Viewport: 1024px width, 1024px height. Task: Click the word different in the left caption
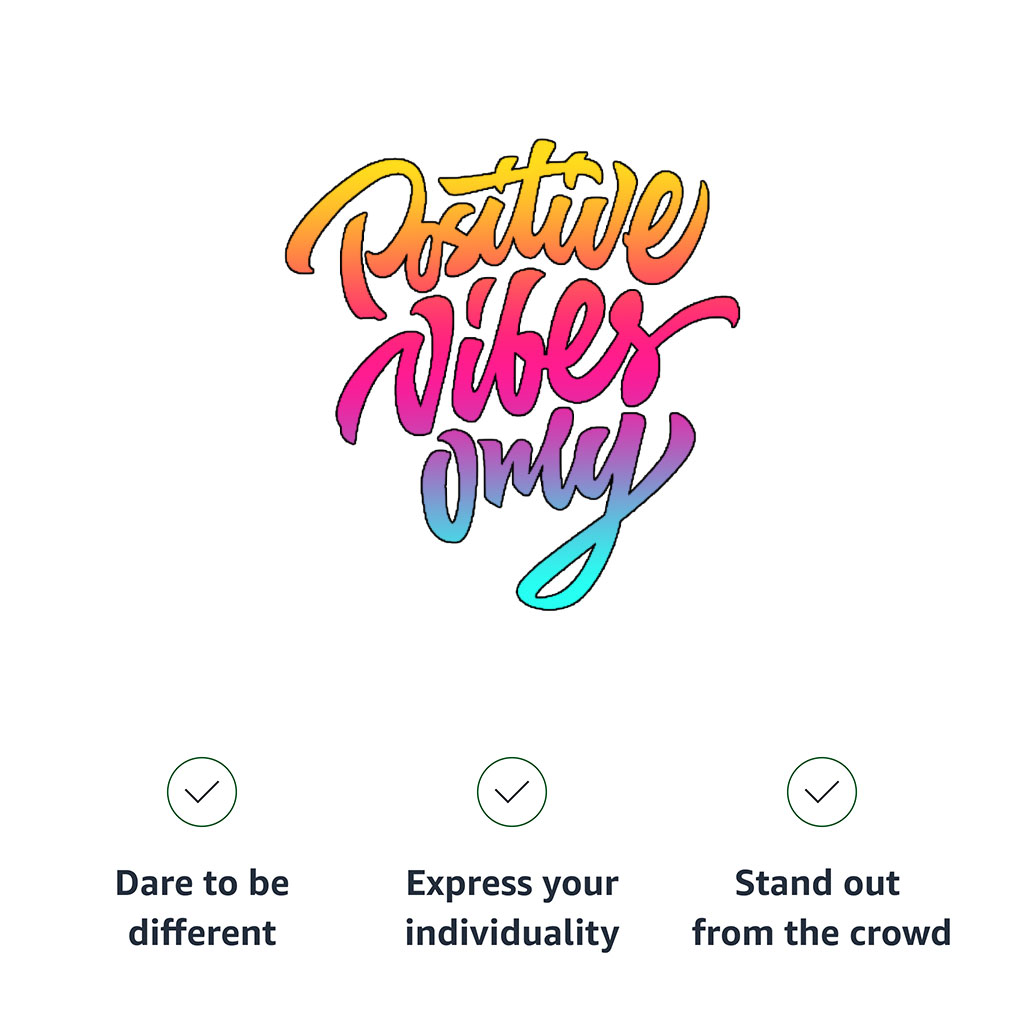pos(202,933)
